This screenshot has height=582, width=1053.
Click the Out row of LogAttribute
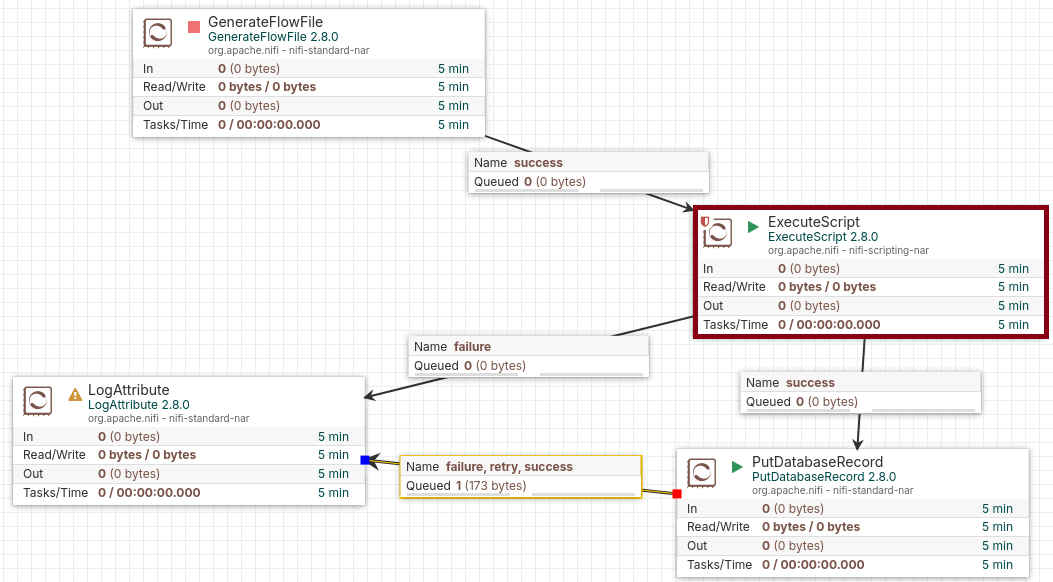pos(189,474)
